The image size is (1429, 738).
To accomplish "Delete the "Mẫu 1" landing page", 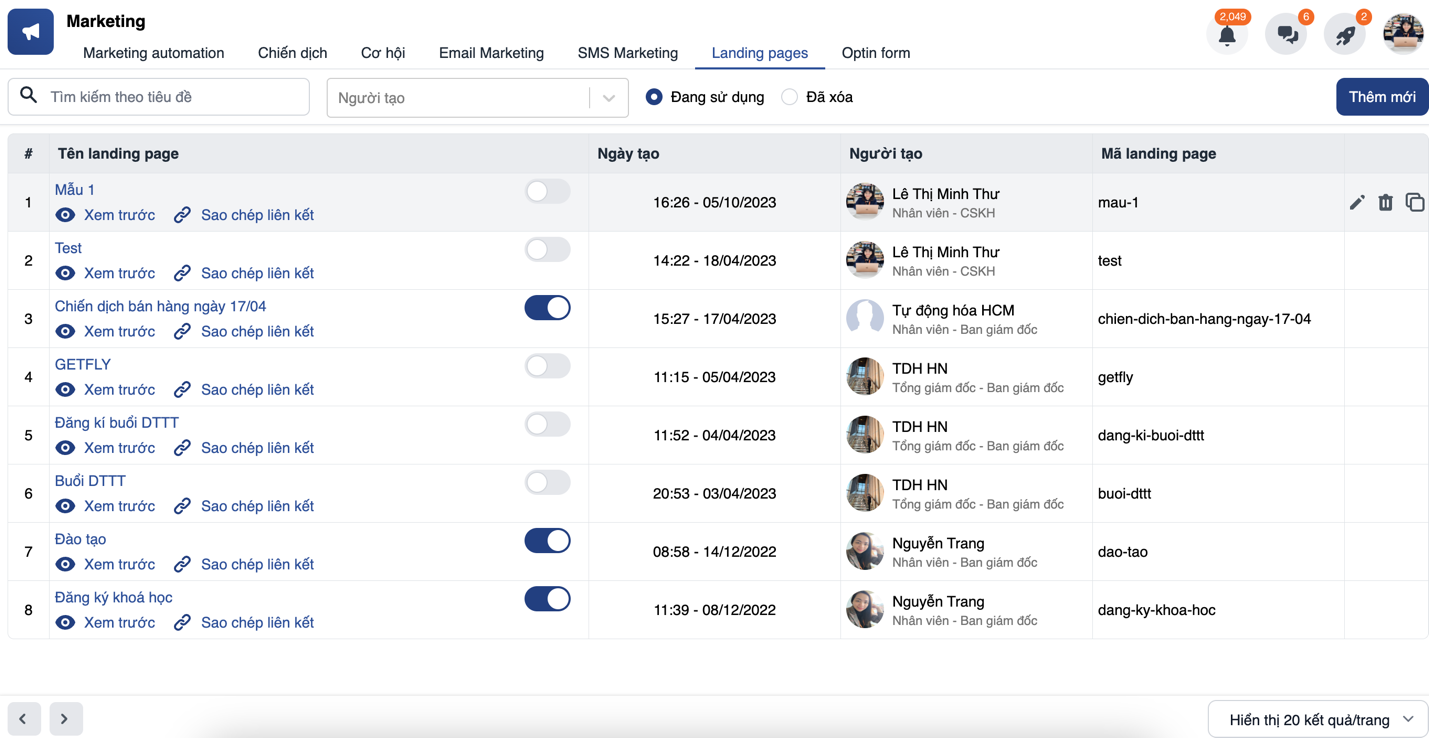I will tap(1386, 202).
